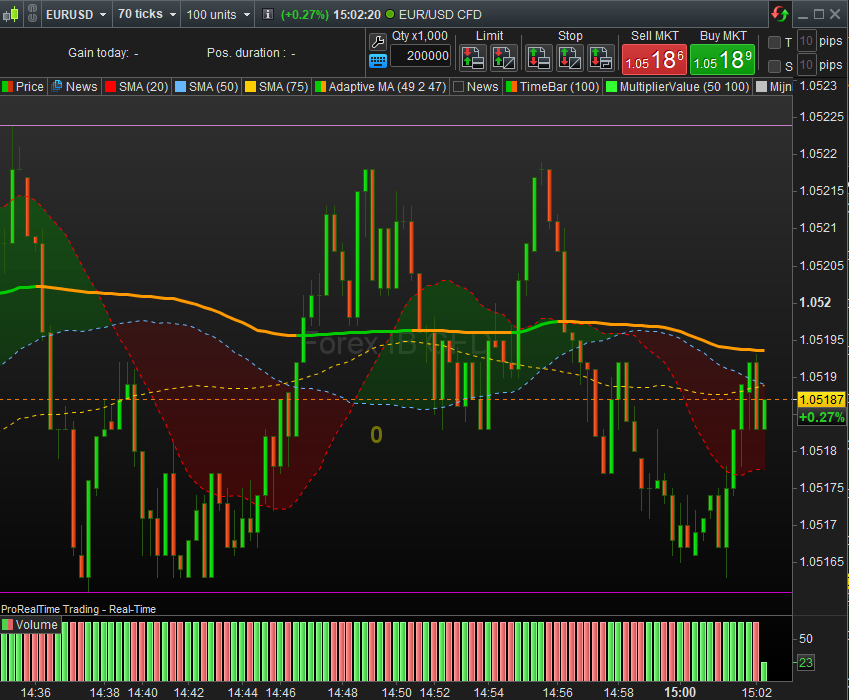Viewport: 849px width, 700px height.
Task: Select the SMA (20) legend item
Action: [x=137, y=87]
